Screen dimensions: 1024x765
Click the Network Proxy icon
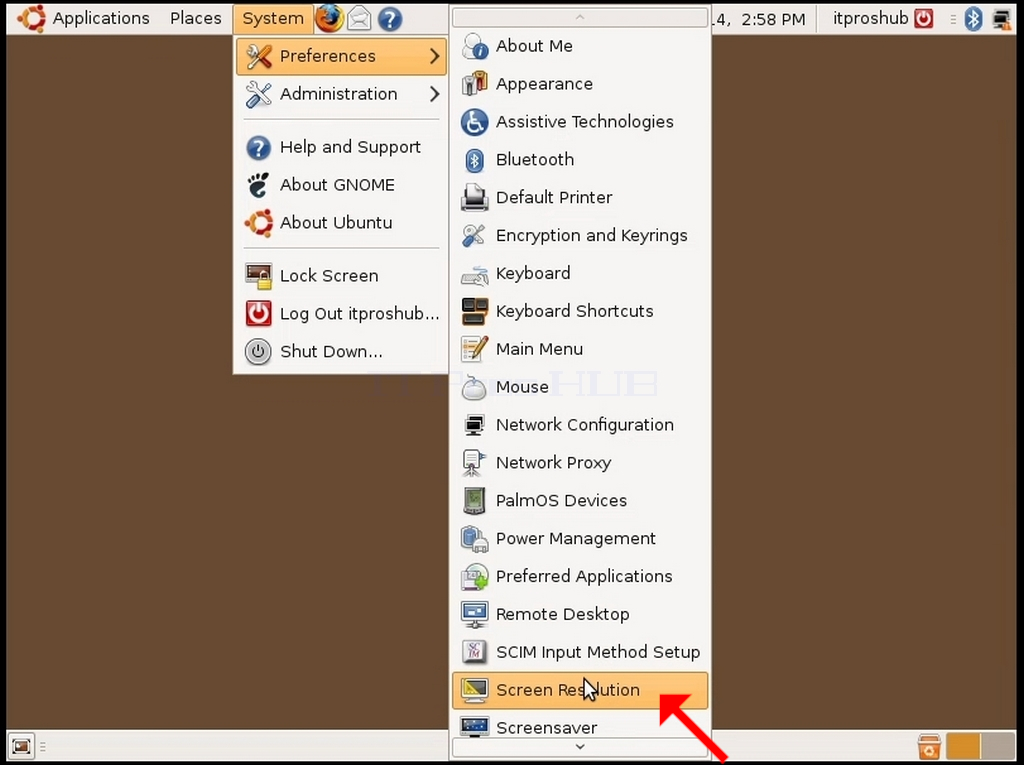point(473,463)
